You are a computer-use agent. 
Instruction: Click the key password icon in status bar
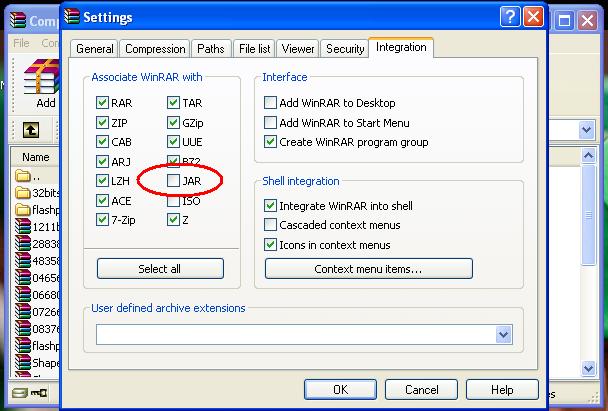coord(39,393)
